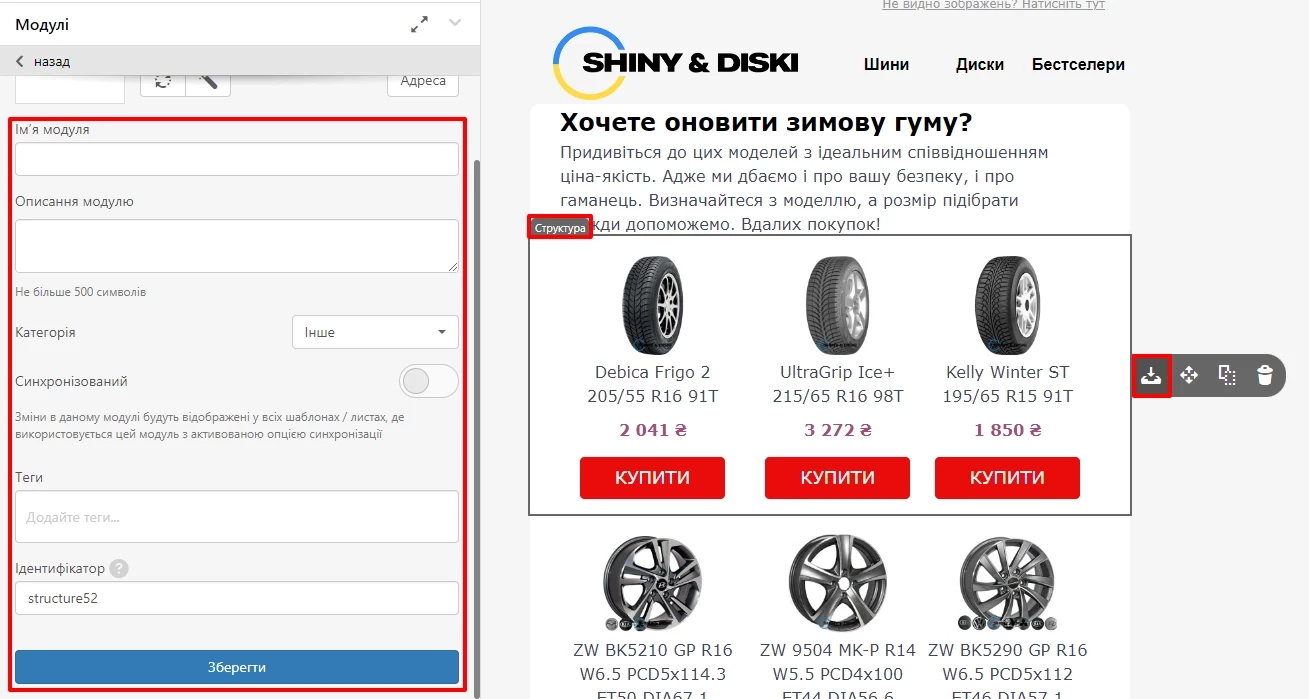Go back via the назад link

pyautogui.click(x=43, y=61)
